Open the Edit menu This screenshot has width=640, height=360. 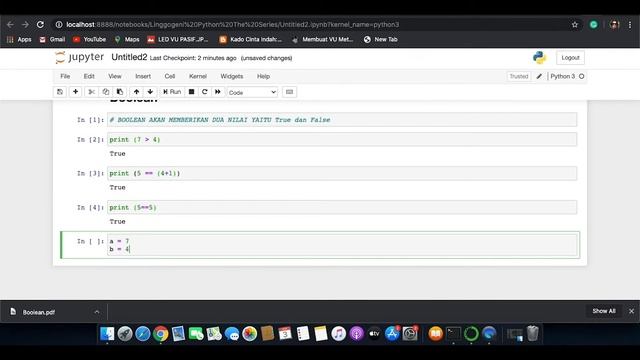(x=89, y=76)
